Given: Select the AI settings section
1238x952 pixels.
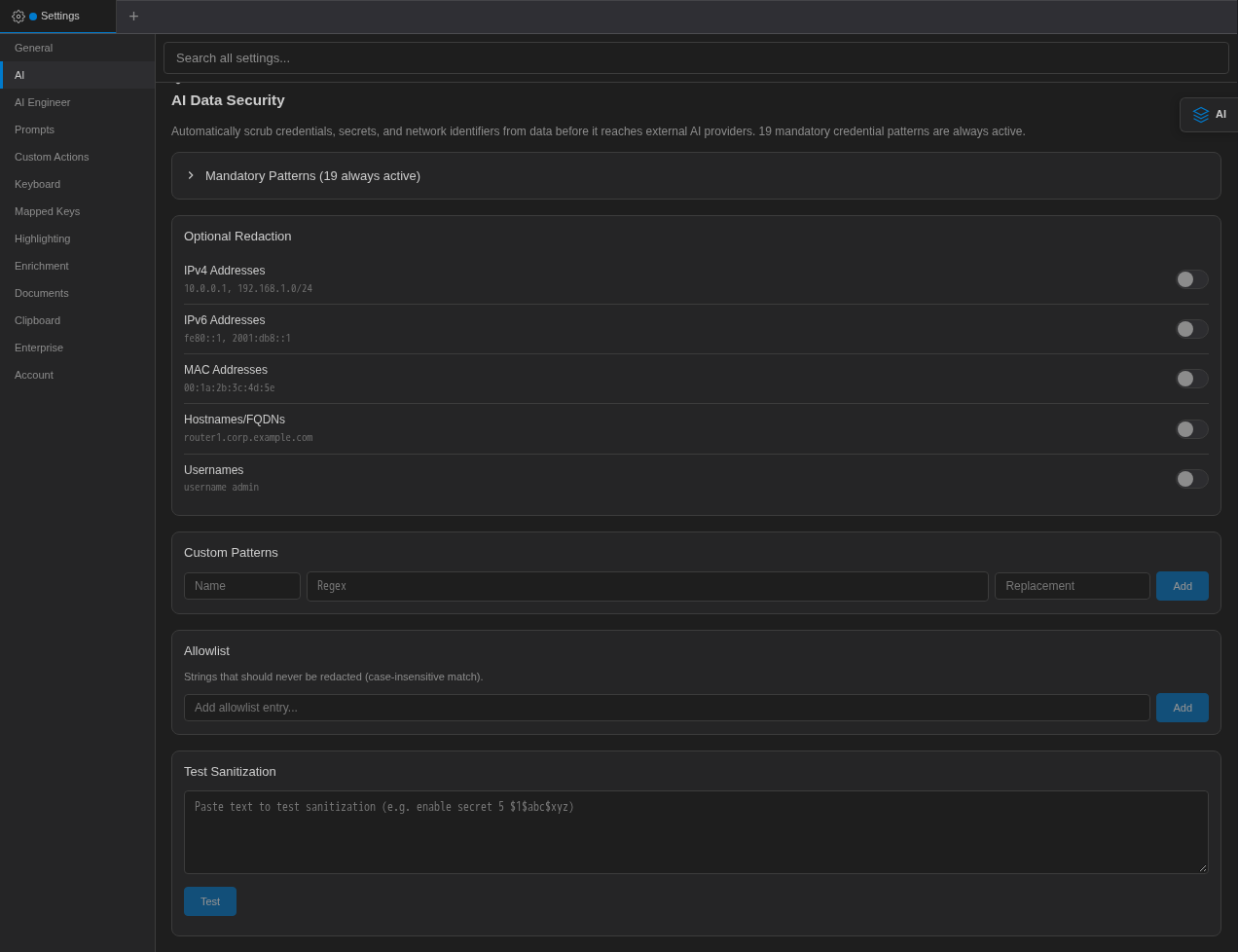Looking at the screenshot, I should 77,75.
